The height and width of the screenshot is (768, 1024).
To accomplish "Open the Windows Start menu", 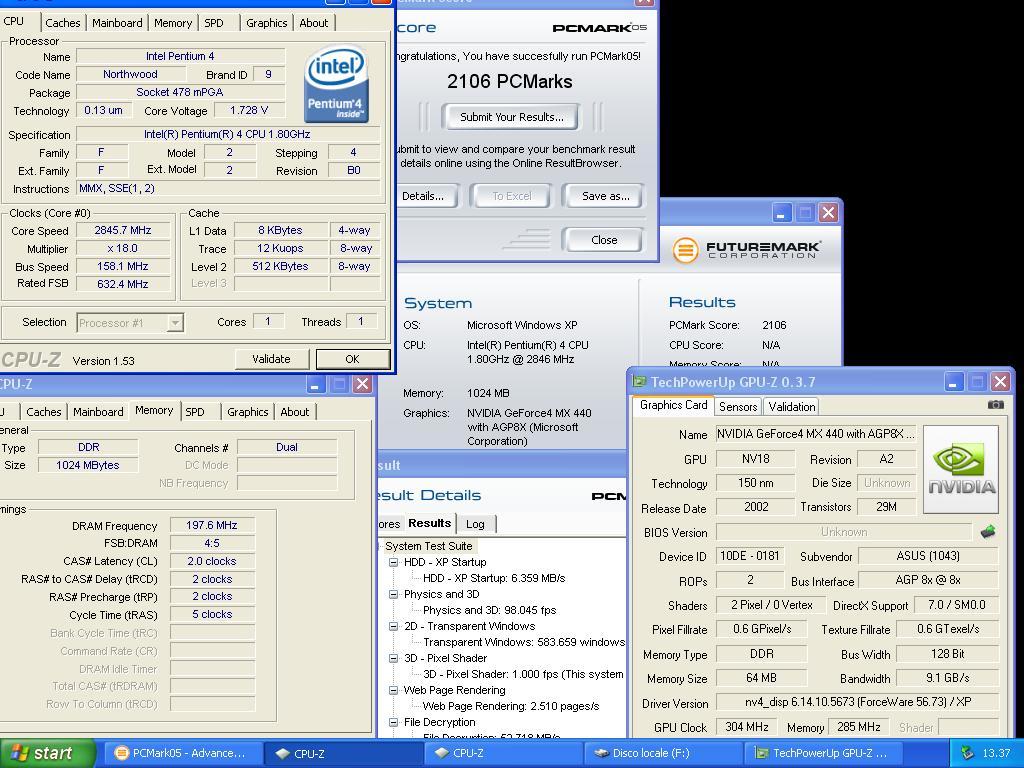I will (47, 753).
